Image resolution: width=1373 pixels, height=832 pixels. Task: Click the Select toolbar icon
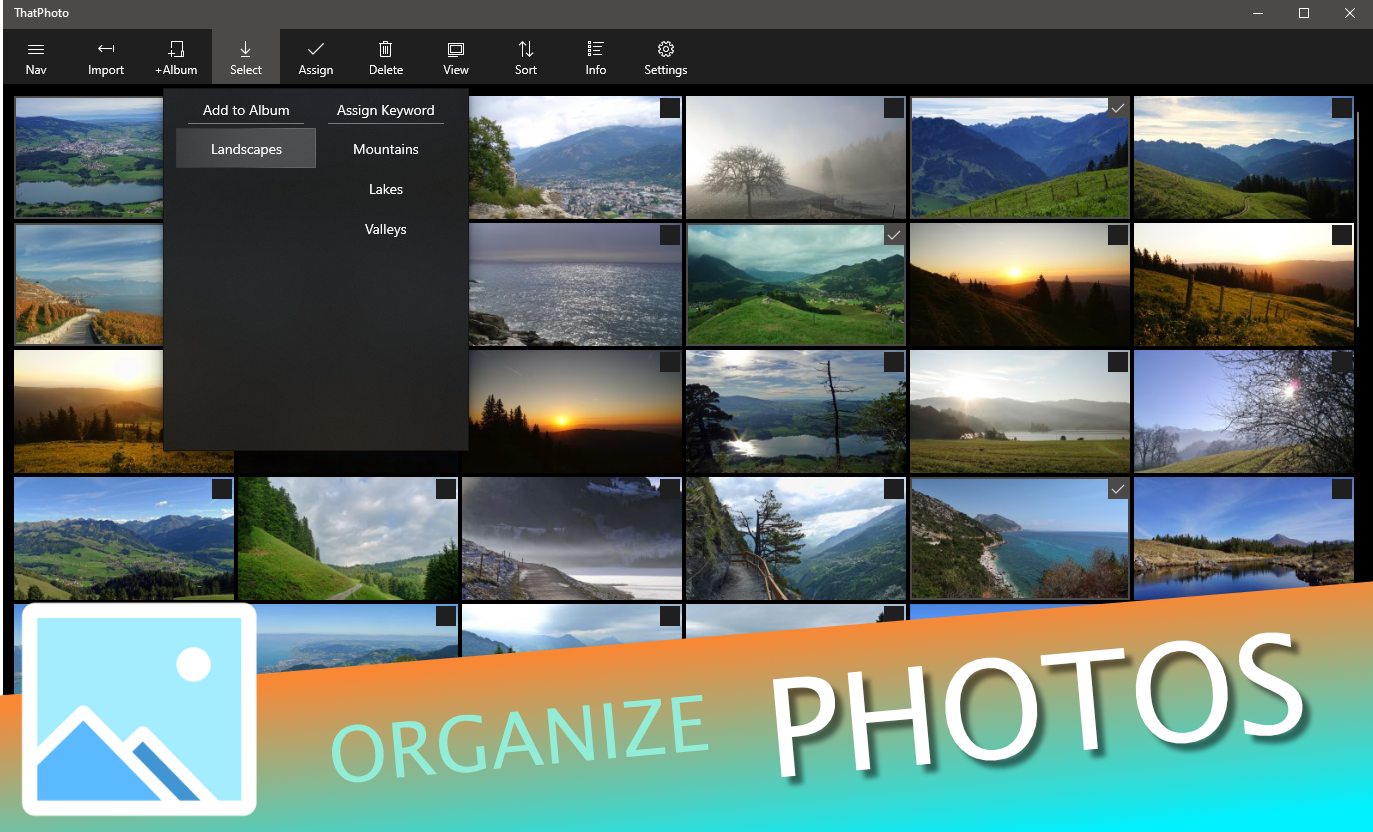(246, 58)
